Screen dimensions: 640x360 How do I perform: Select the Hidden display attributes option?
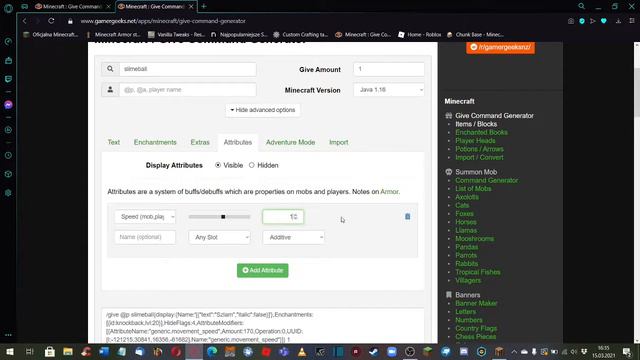[x=251, y=165]
